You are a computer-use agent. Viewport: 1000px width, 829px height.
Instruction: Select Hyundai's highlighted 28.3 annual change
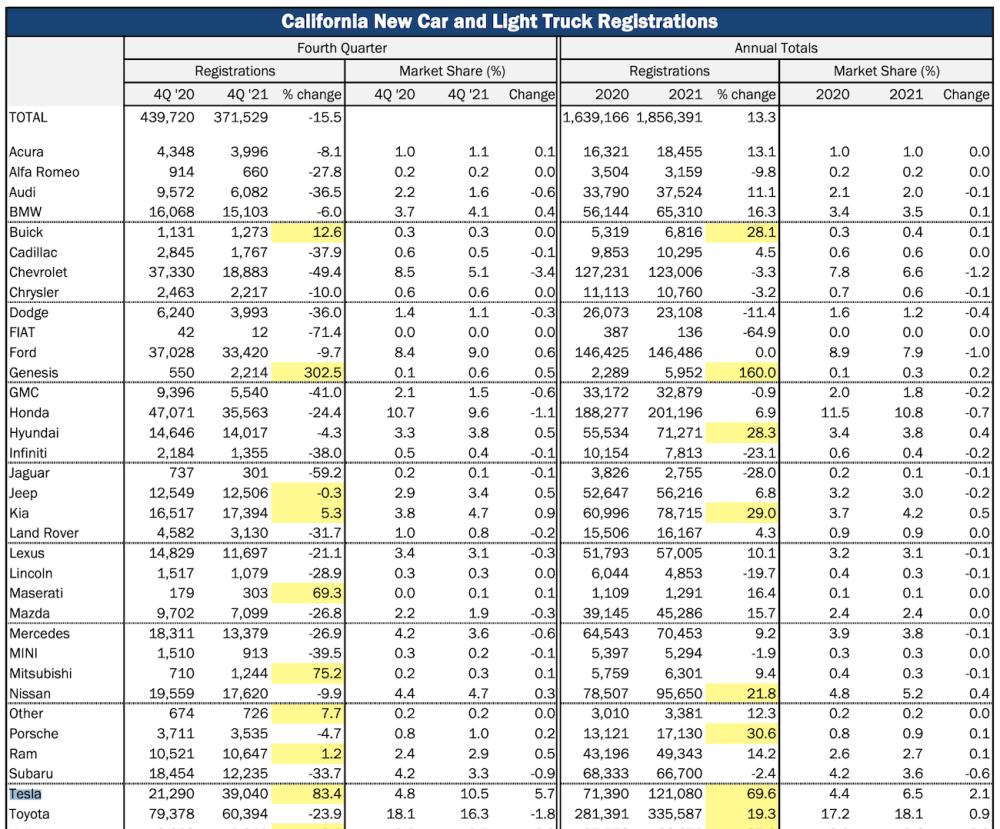tap(742, 433)
